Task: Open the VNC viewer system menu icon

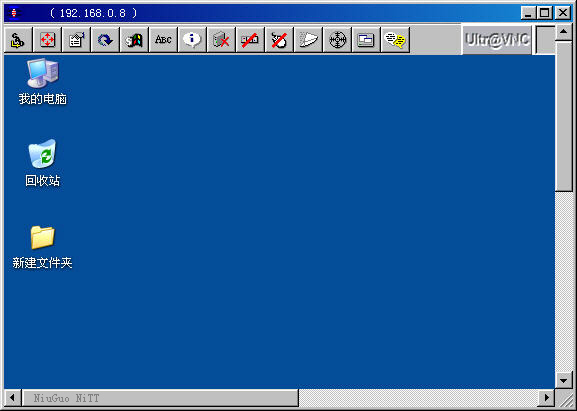Action: coord(14,14)
